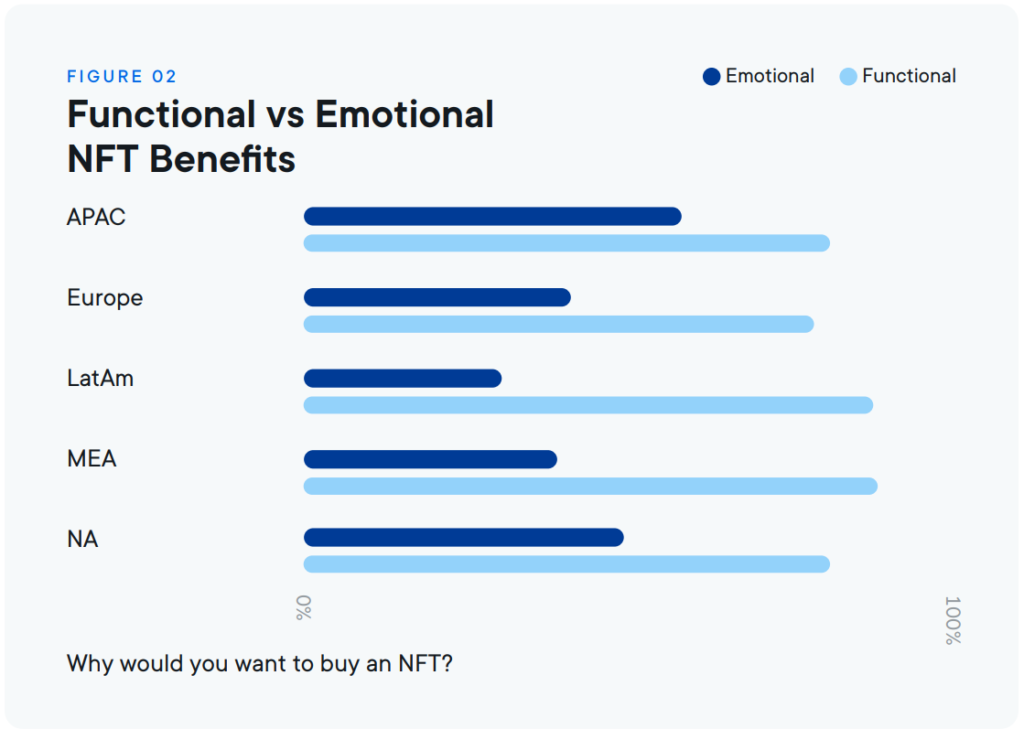Image resolution: width=1024 pixels, height=729 pixels.
Task: Click the NA Emotional dark bar
Action: 464,538
